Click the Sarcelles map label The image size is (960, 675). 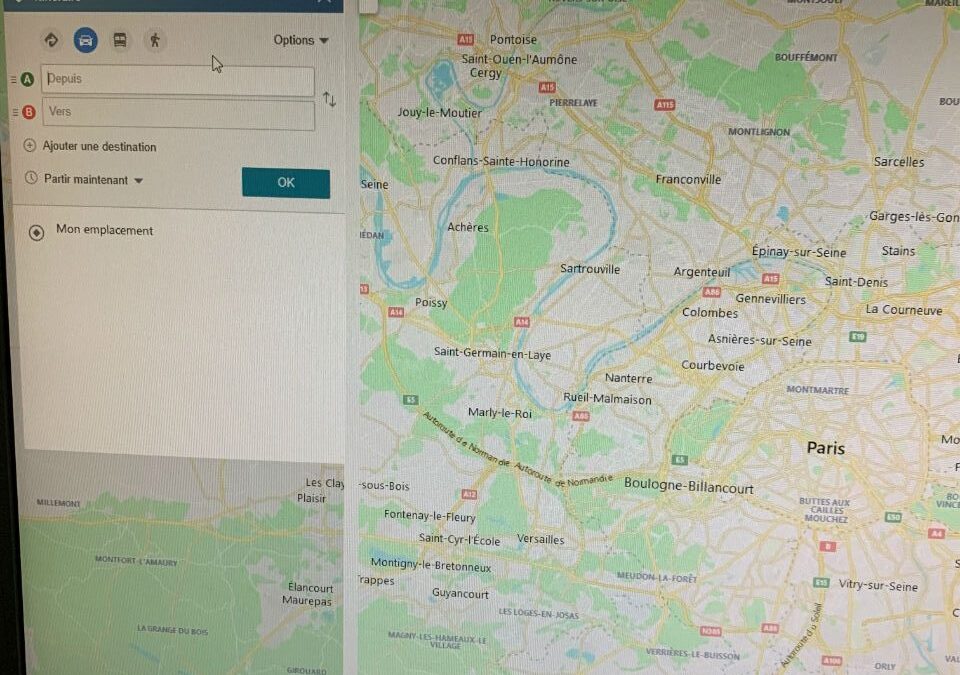[x=899, y=162]
